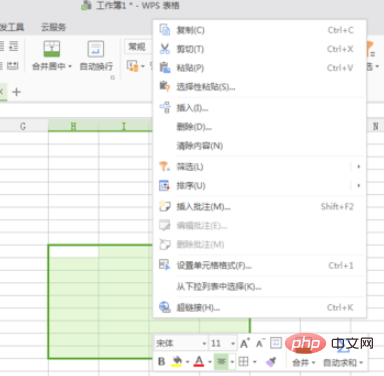The image size is (384, 376).
Task: Click the red font color button
Action: (199, 362)
